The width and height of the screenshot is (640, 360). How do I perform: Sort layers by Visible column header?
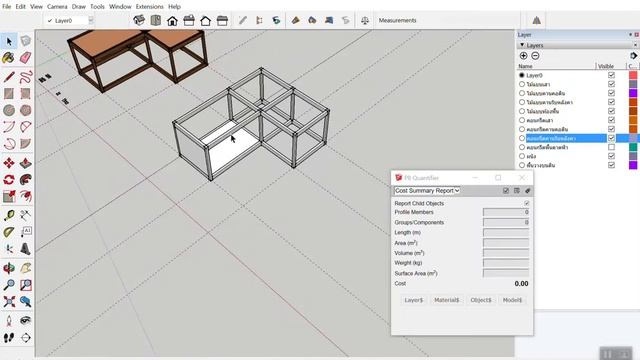pos(606,66)
